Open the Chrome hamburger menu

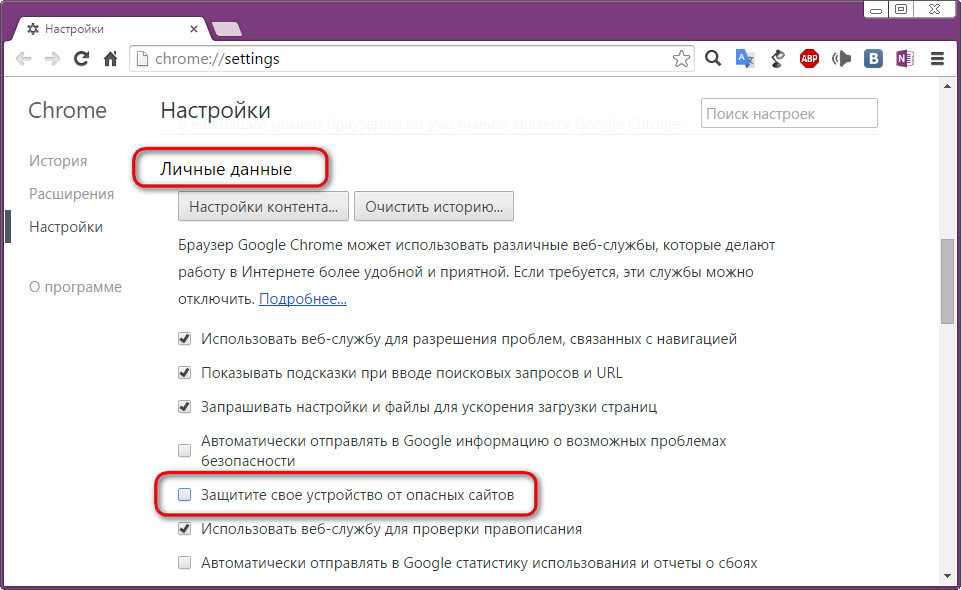[937, 59]
